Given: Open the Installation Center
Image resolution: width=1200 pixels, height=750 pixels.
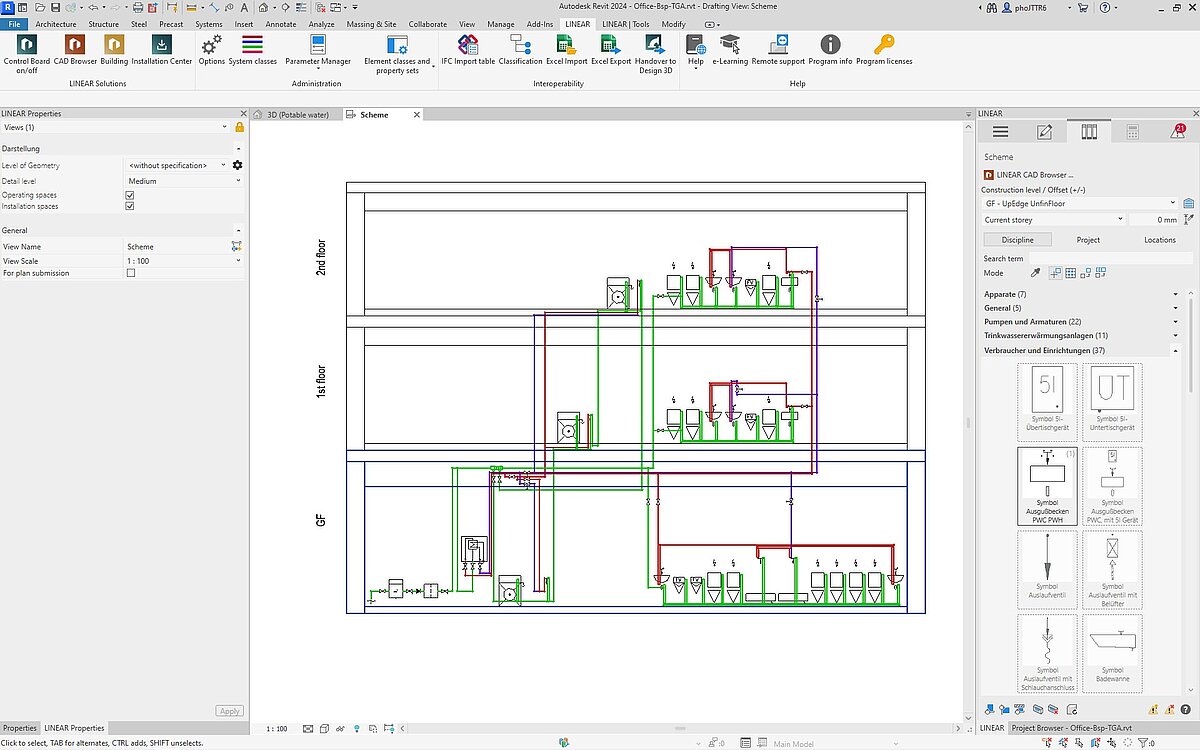Looking at the screenshot, I should 161,45.
